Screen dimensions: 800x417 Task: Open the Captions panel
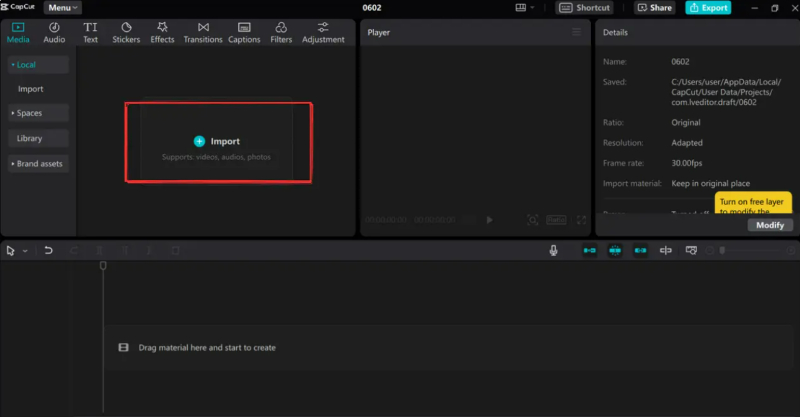click(244, 32)
